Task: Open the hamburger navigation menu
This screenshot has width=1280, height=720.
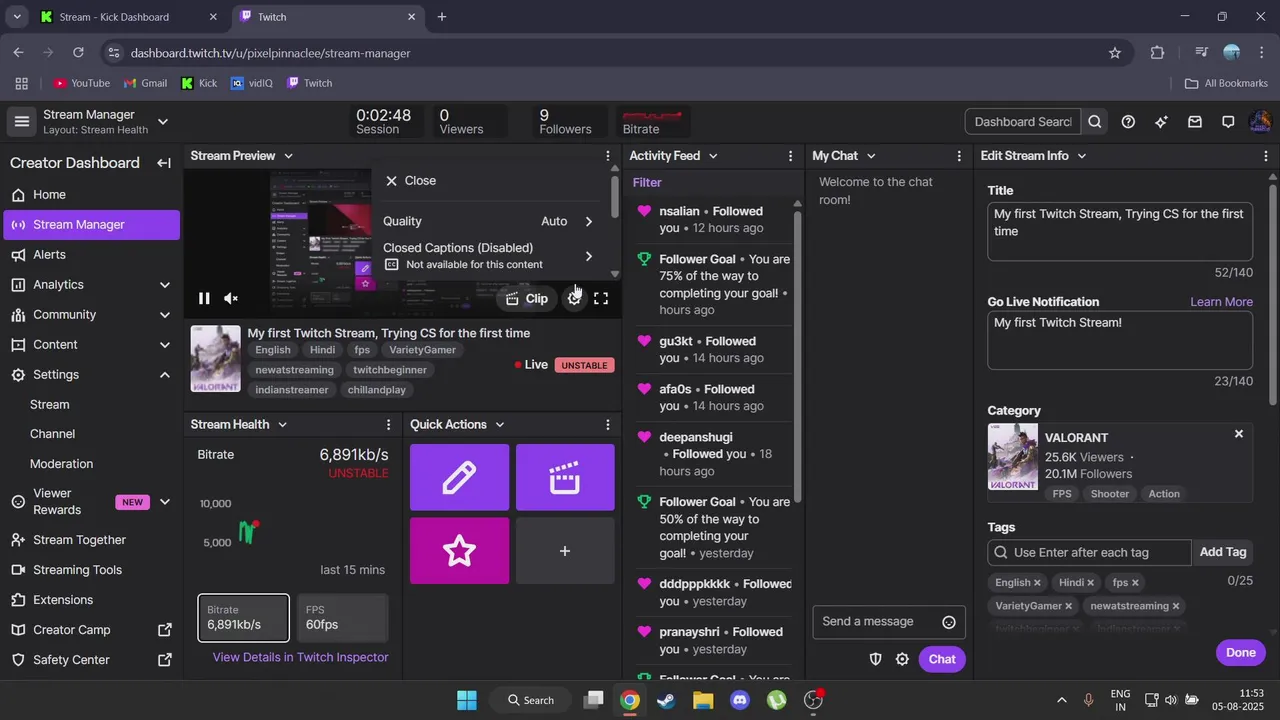Action: (21, 122)
